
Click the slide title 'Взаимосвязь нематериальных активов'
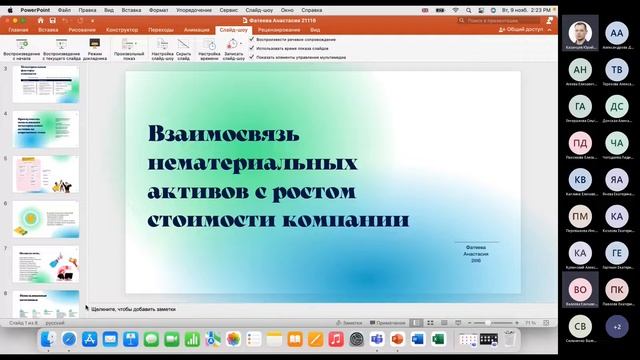[x=278, y=176]
